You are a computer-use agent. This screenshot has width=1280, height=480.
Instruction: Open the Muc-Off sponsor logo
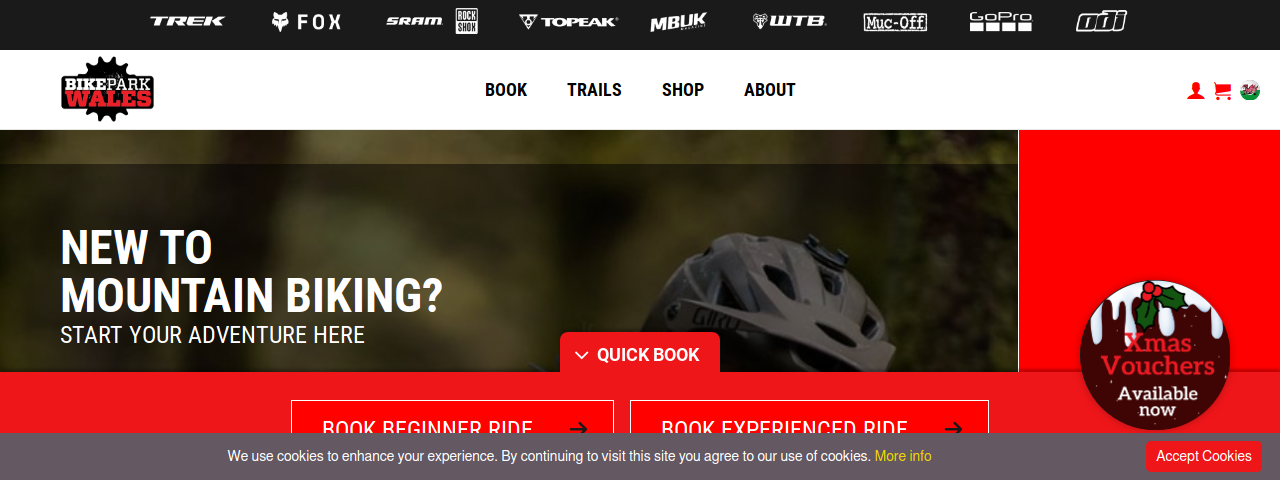pyautogui.click(x=895, y=21)
